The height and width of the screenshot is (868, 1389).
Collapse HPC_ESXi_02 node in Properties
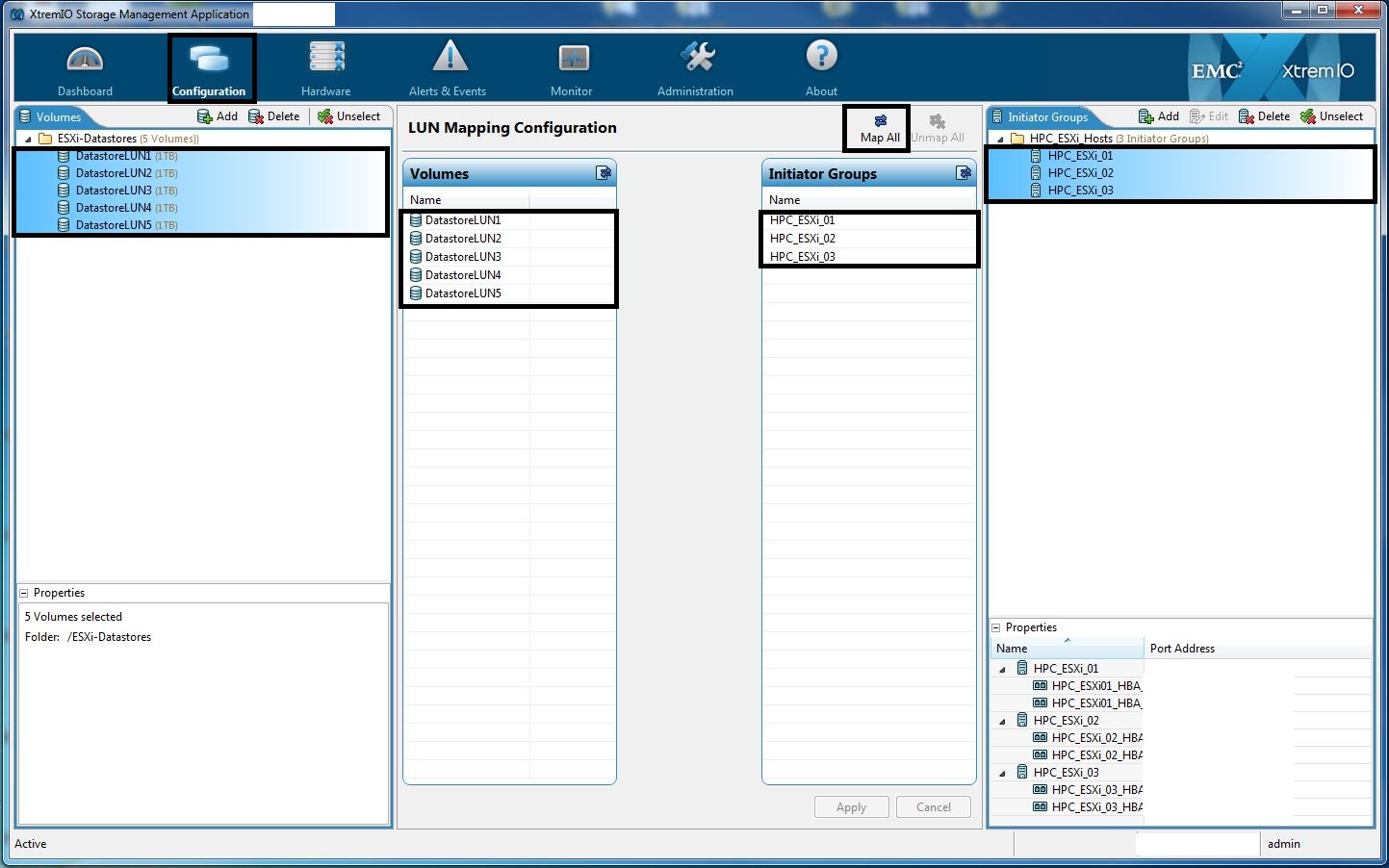coord(1003,721)
